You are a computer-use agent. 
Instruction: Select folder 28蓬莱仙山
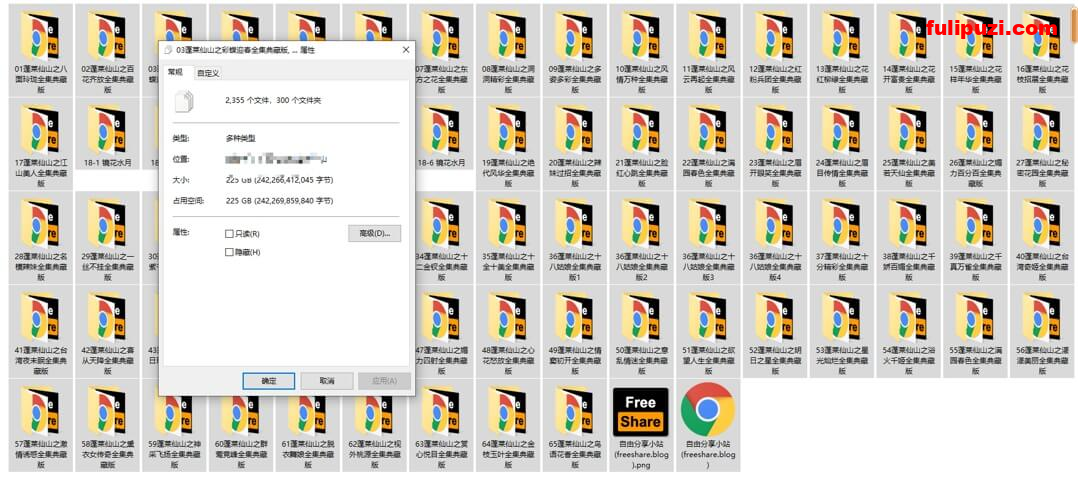click(x=41, y=237)
